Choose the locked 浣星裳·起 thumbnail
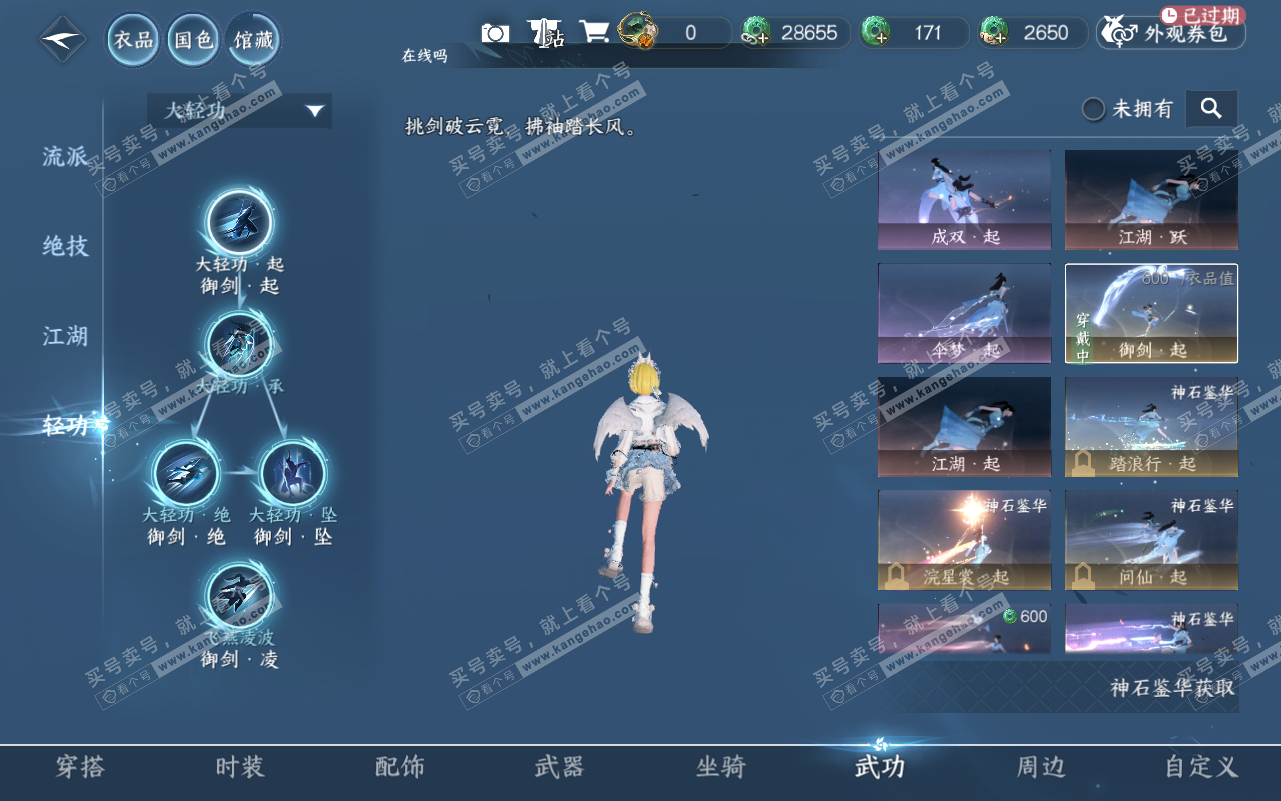 965,540
